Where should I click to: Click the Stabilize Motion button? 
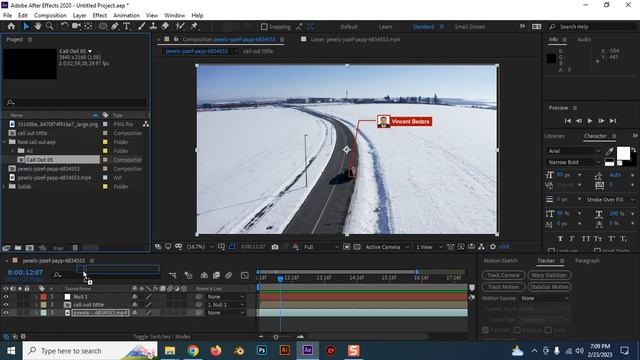pos(549,287)
